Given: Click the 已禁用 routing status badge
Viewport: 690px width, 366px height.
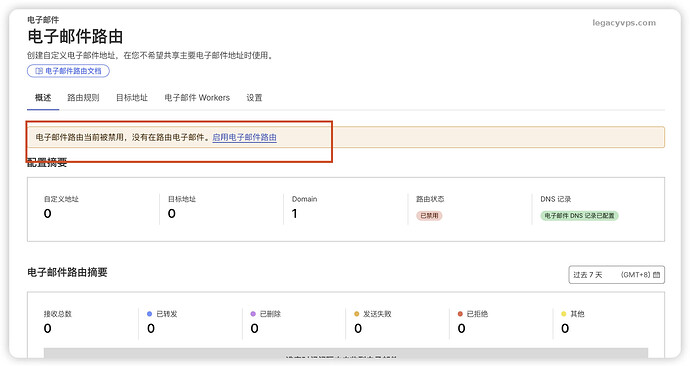Looking at the screenshot, I should [x=429, y=216].
